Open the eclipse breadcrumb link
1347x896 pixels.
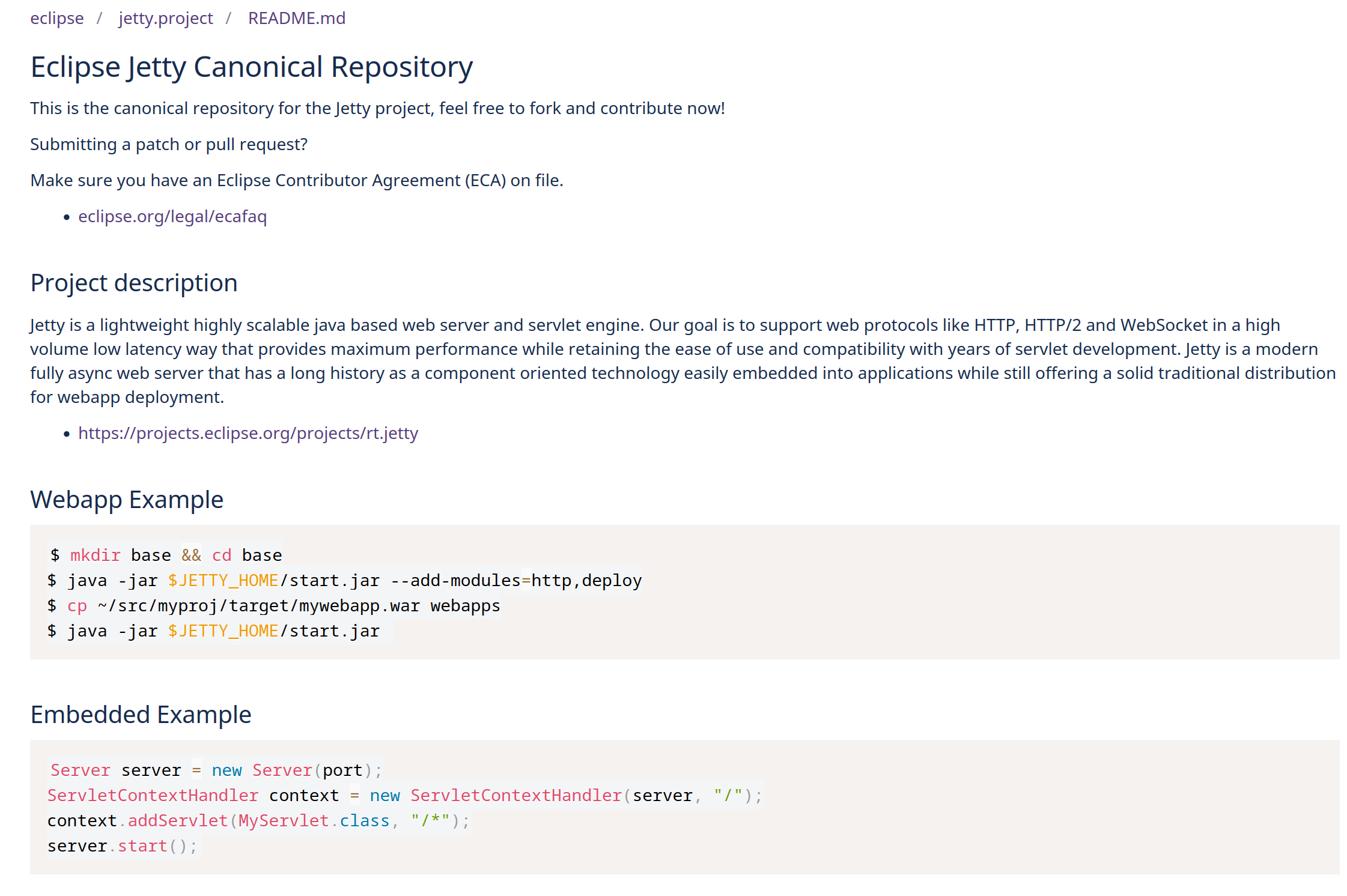(x=57, y=19)
